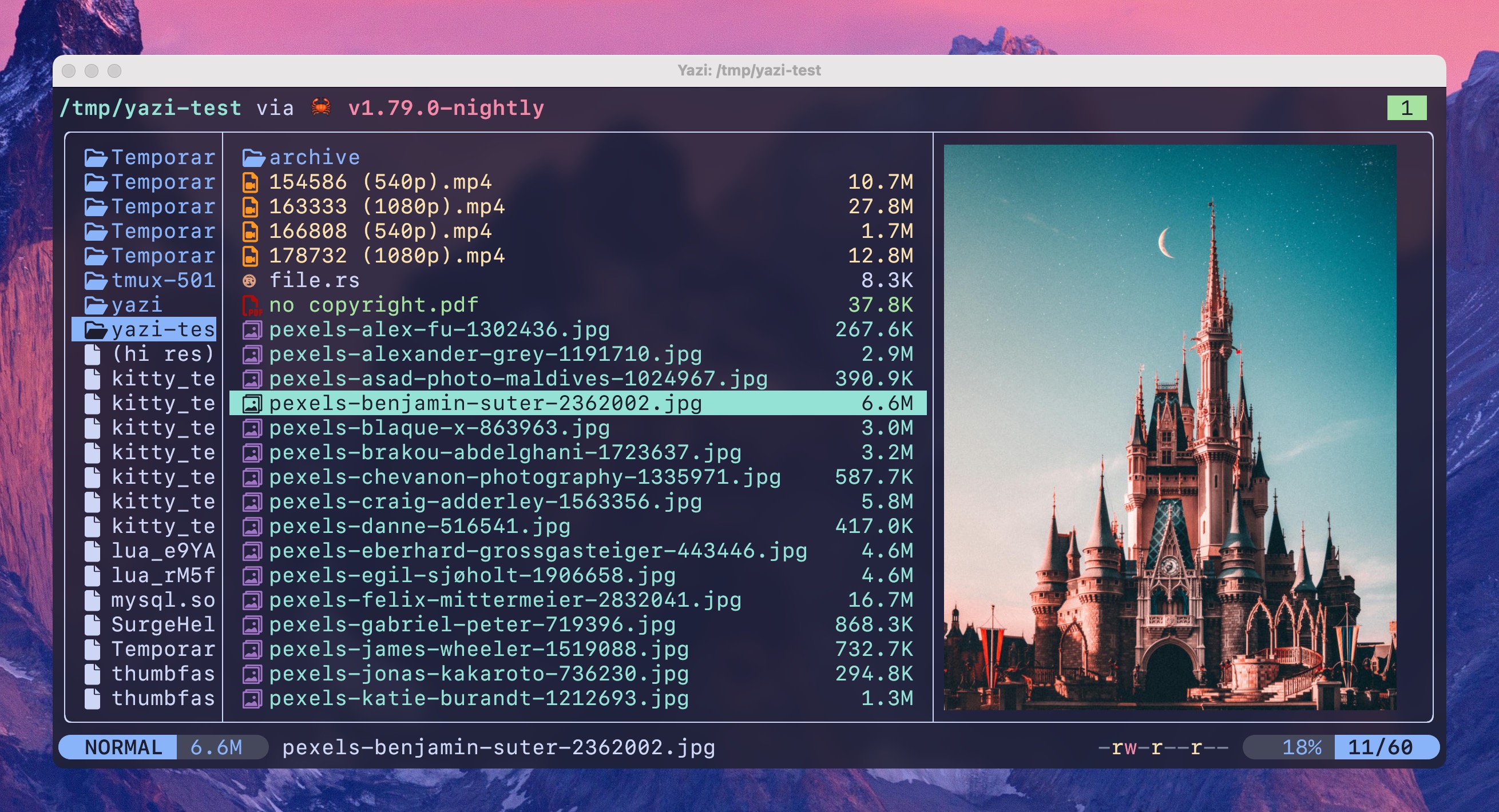This screenshot has width=1499, height=812.
Task: Click the crab emoji in the prompt line
Action: coord(321,107)
